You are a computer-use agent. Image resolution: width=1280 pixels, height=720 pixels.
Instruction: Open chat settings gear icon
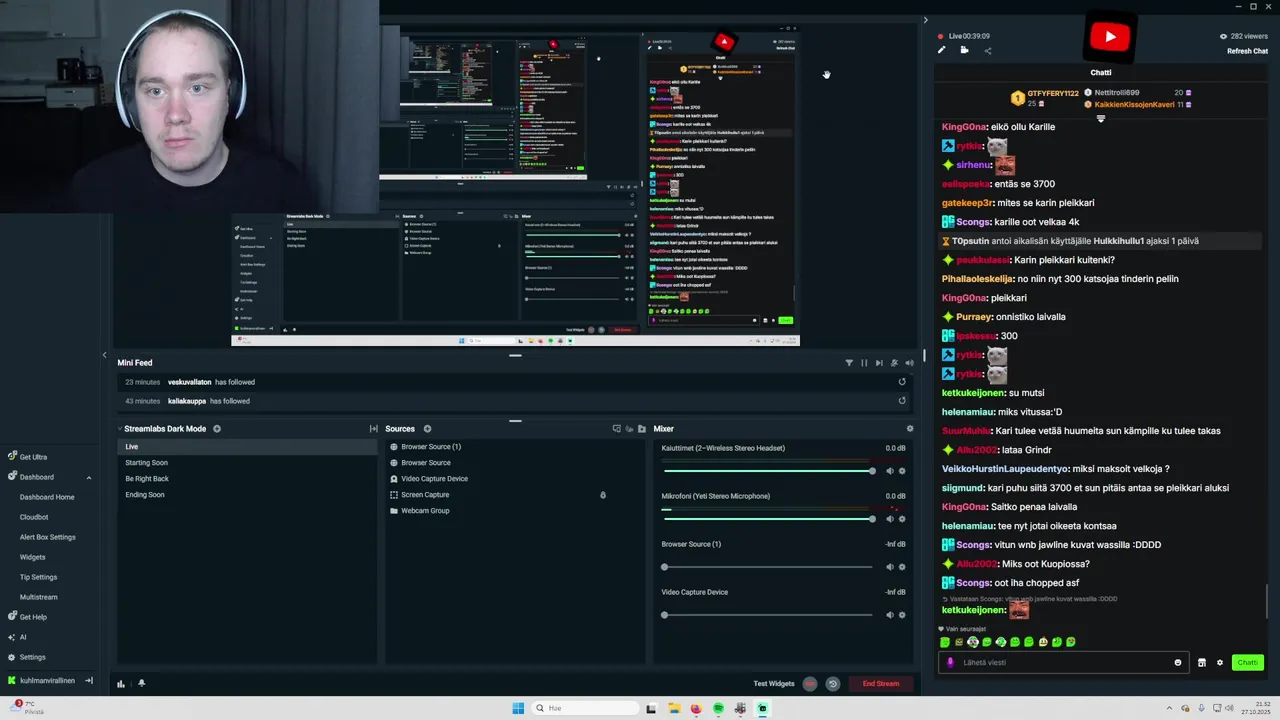[1219, 662]
